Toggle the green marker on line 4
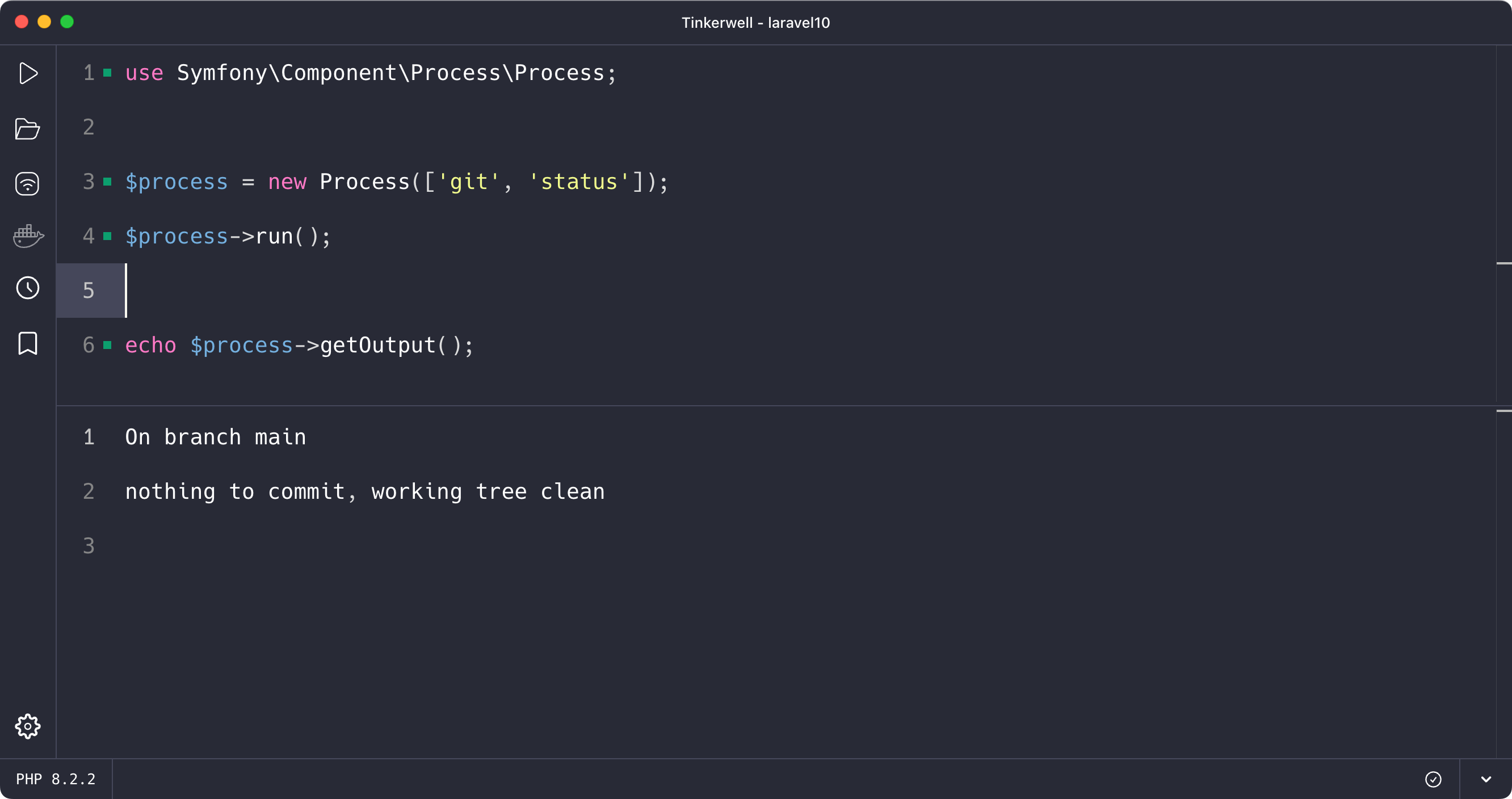 click(107, 237)
